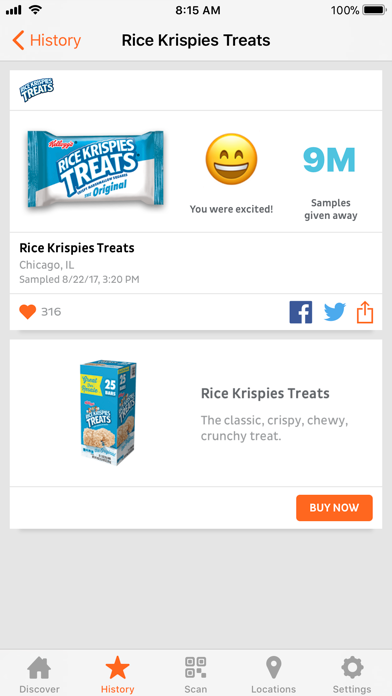This screenshot has width=392, height=696.
Task: Select the History star tab
Action: (x=117, y=675)
